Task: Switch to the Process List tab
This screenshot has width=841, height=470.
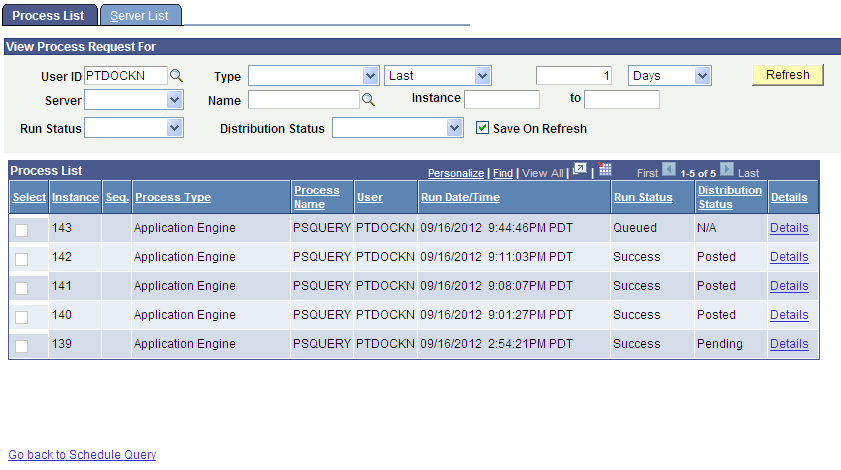Action: (49, 16)
